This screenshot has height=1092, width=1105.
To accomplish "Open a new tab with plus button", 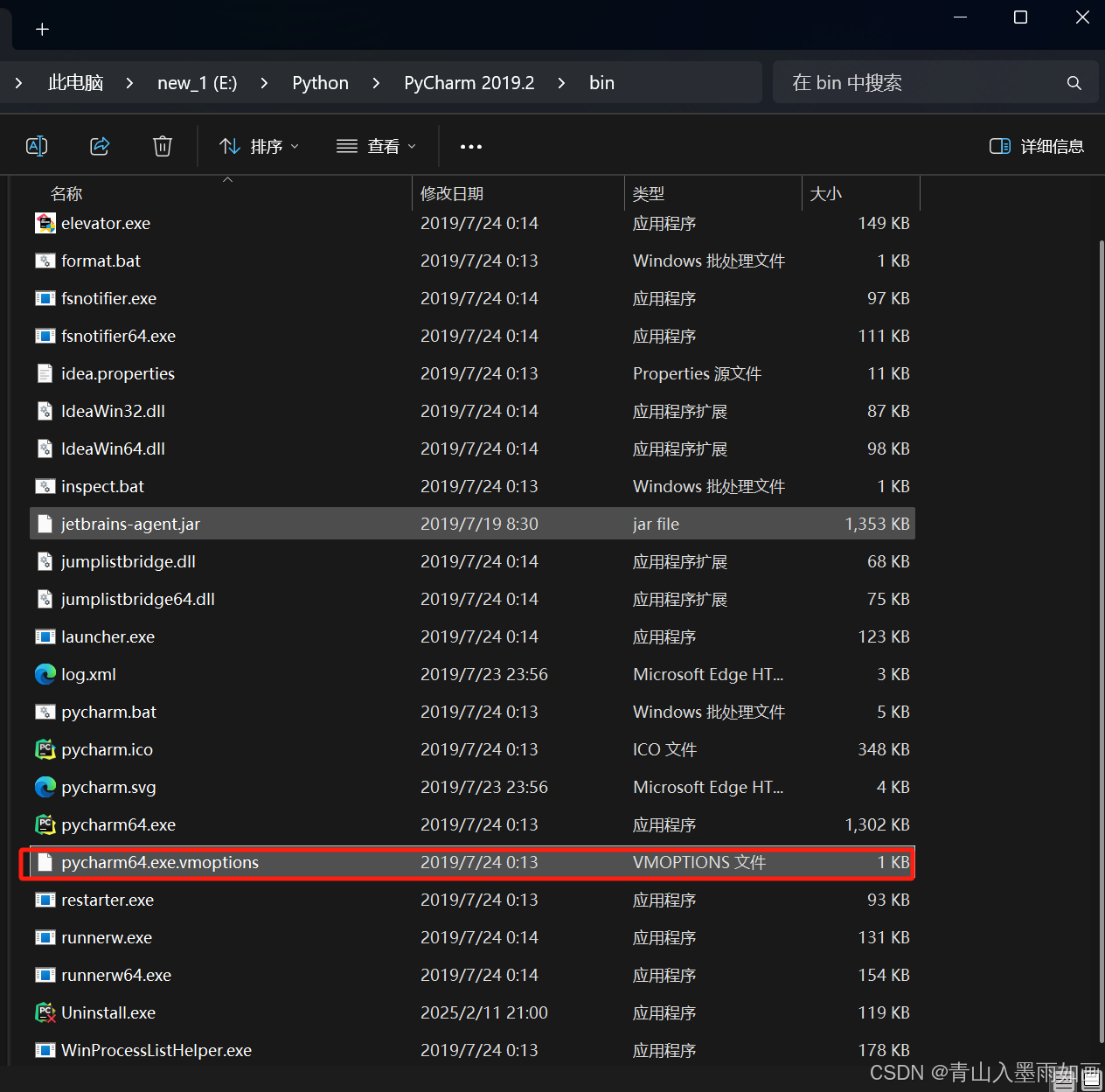I will click(42, 30).
